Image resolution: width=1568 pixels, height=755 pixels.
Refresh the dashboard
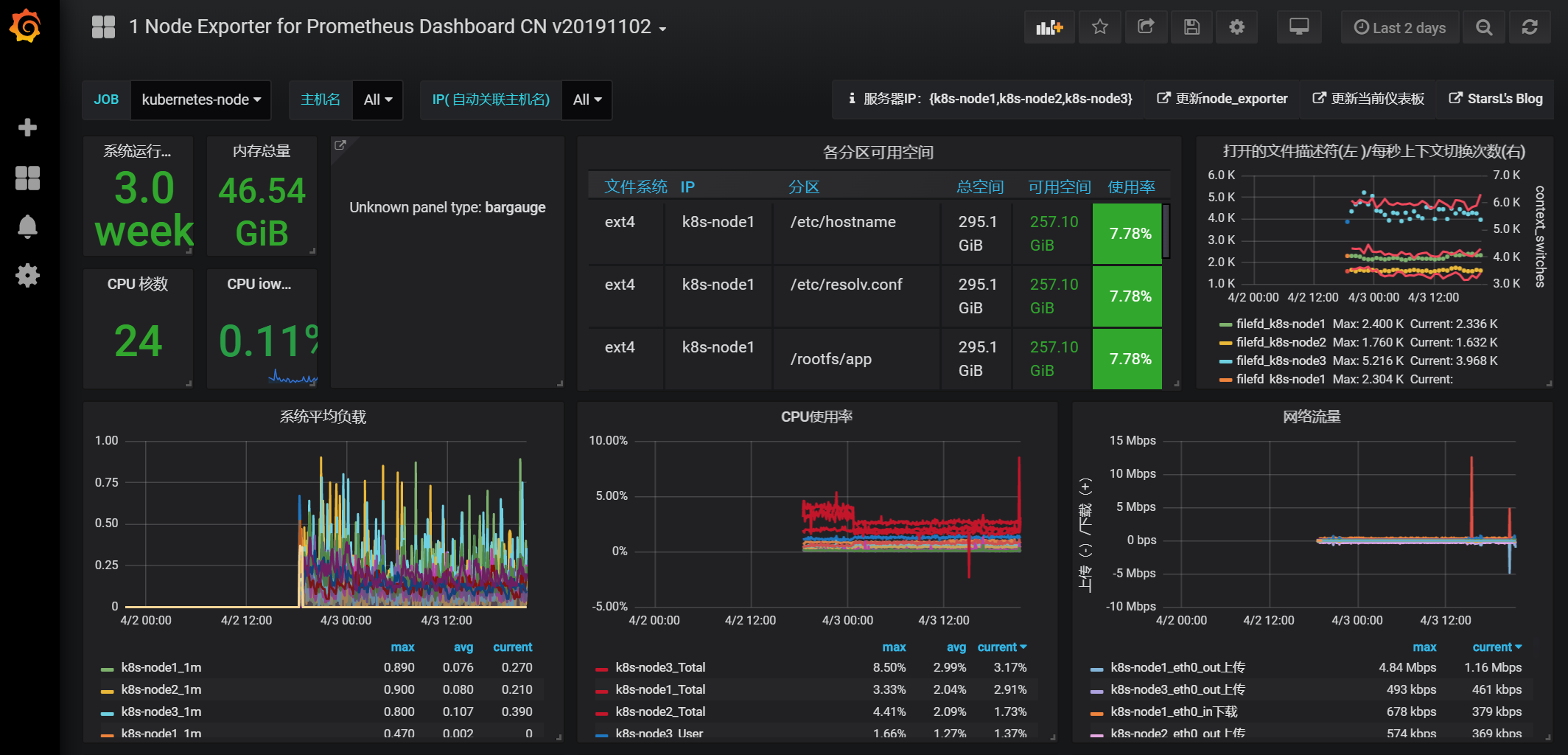[x=1530, y=27]
